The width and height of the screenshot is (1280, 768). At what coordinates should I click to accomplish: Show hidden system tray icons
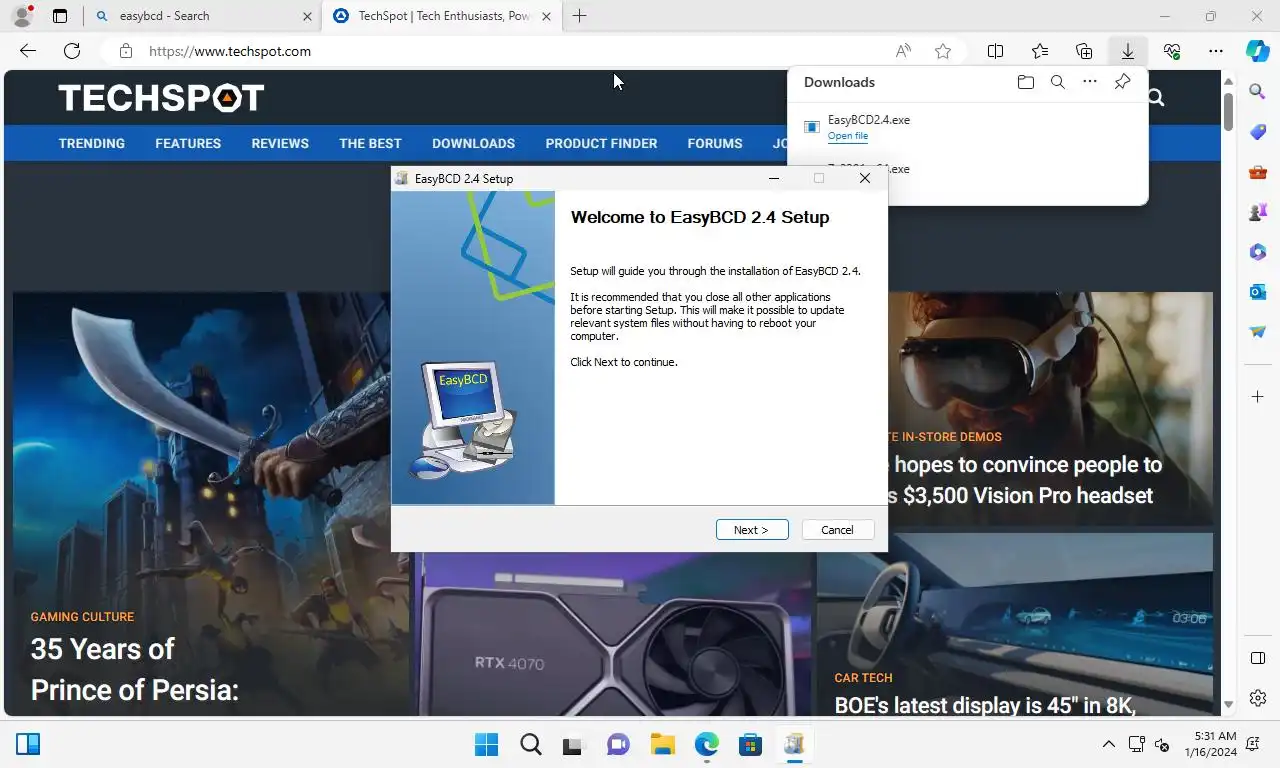1108,744
